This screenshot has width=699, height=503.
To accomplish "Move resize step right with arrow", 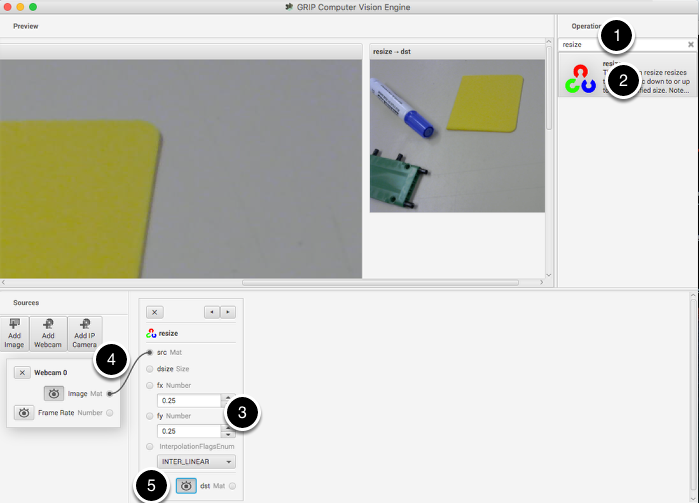I will point(228,312).
